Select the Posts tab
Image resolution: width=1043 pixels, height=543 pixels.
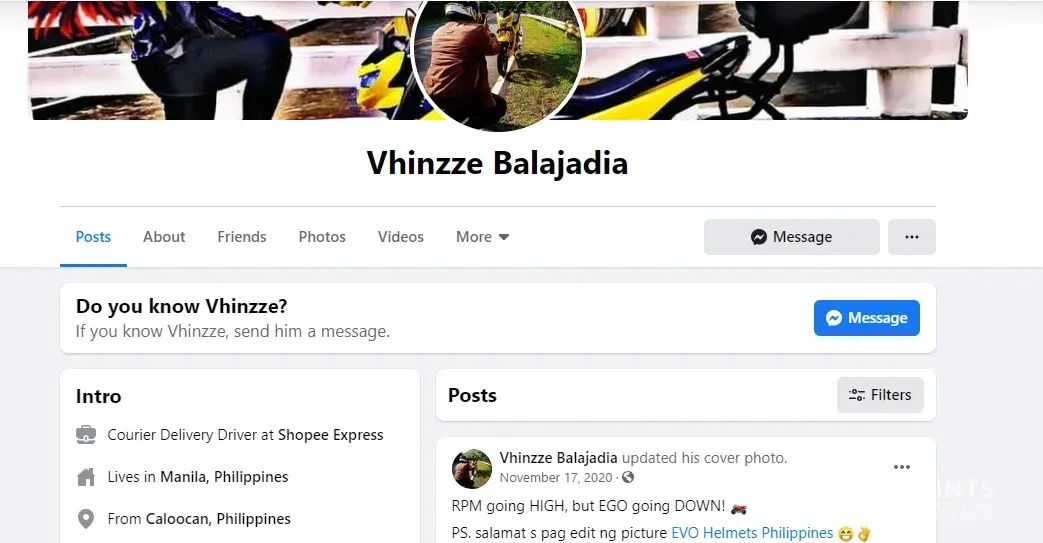tap(93, 237)
